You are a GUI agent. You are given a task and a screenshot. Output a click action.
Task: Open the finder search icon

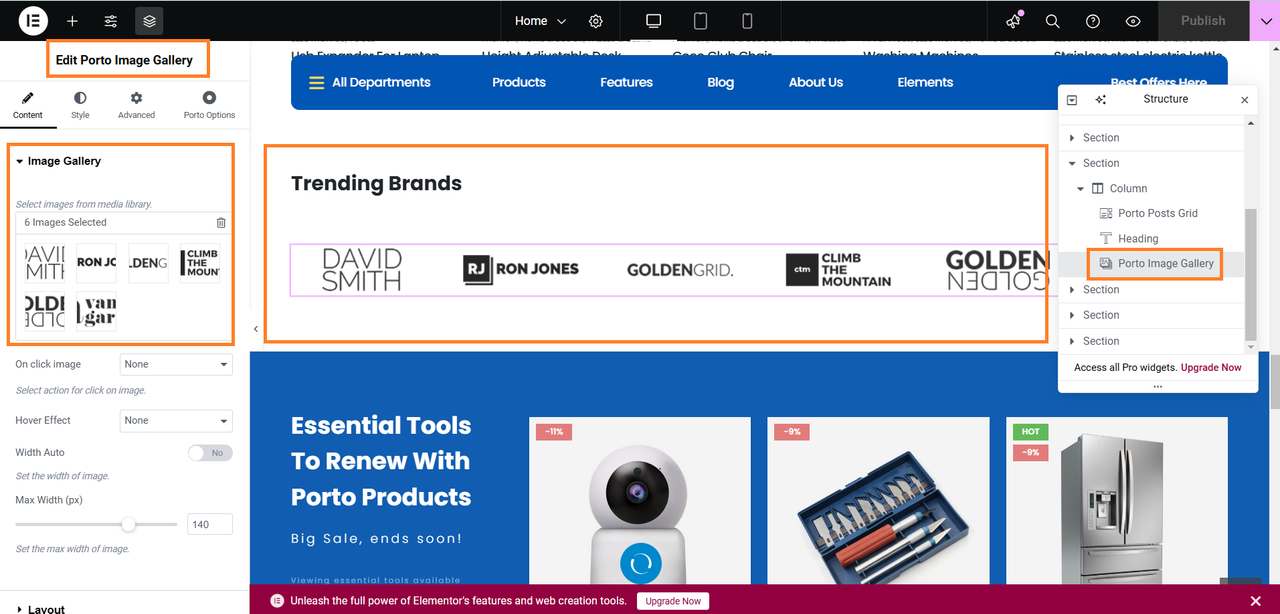(1053, 21)
